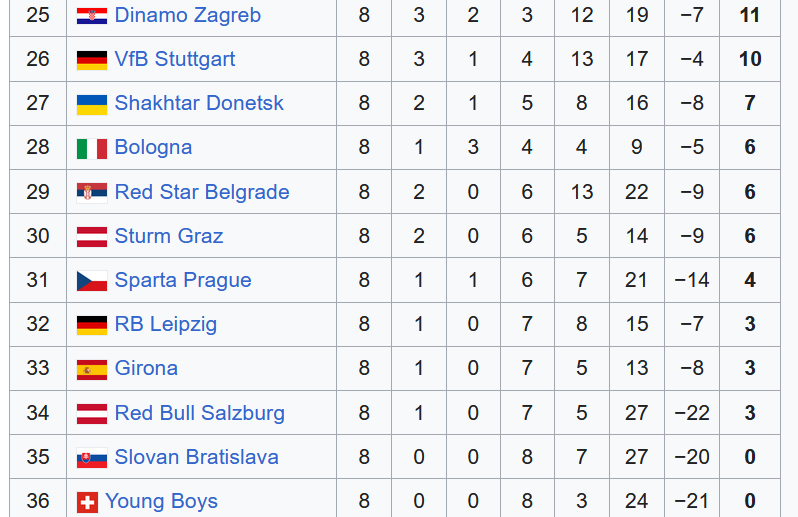This screenshot has height=517, width=798.
Task: Follow the Red Bull Salzburg link
Action: pos(200,413)
